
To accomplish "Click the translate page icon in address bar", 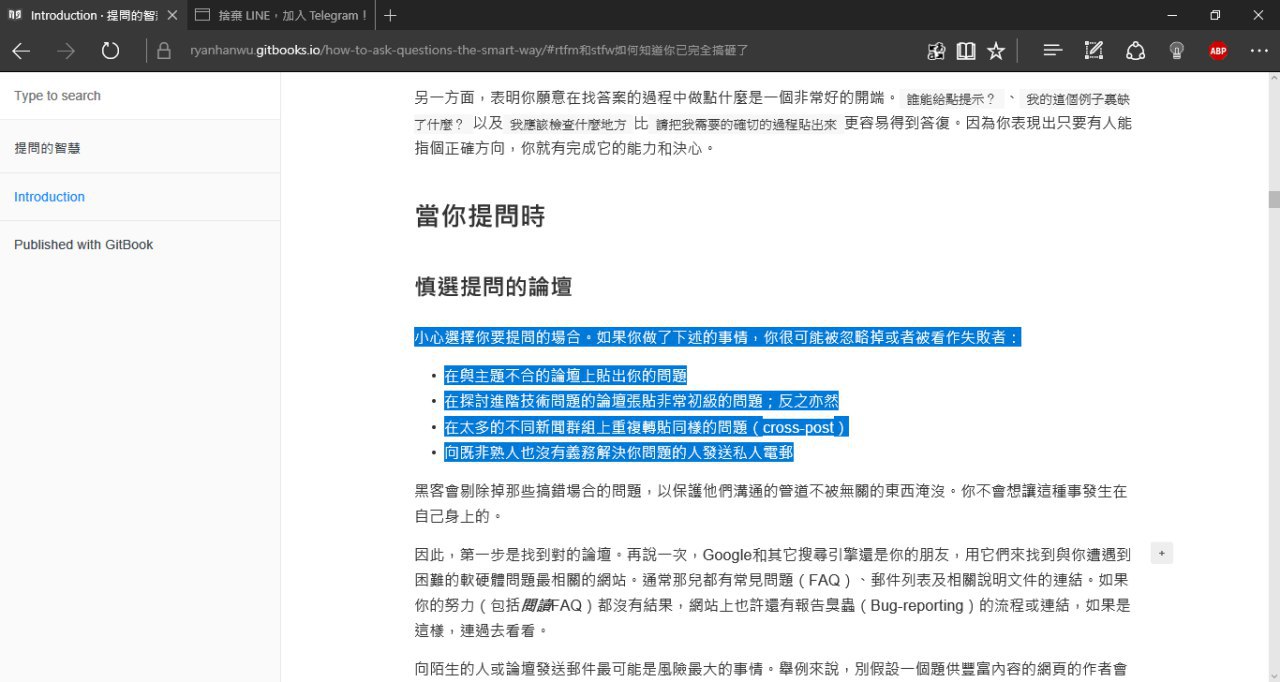I will 936,51.
